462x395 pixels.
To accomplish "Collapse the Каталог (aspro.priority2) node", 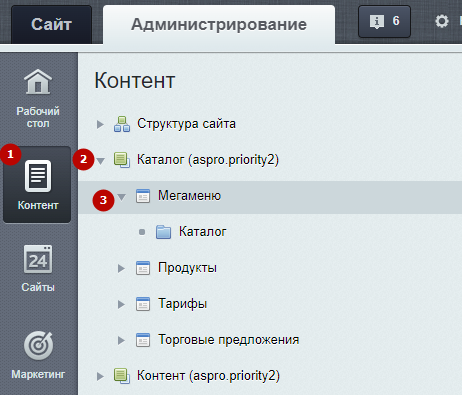I will (100, 161).
